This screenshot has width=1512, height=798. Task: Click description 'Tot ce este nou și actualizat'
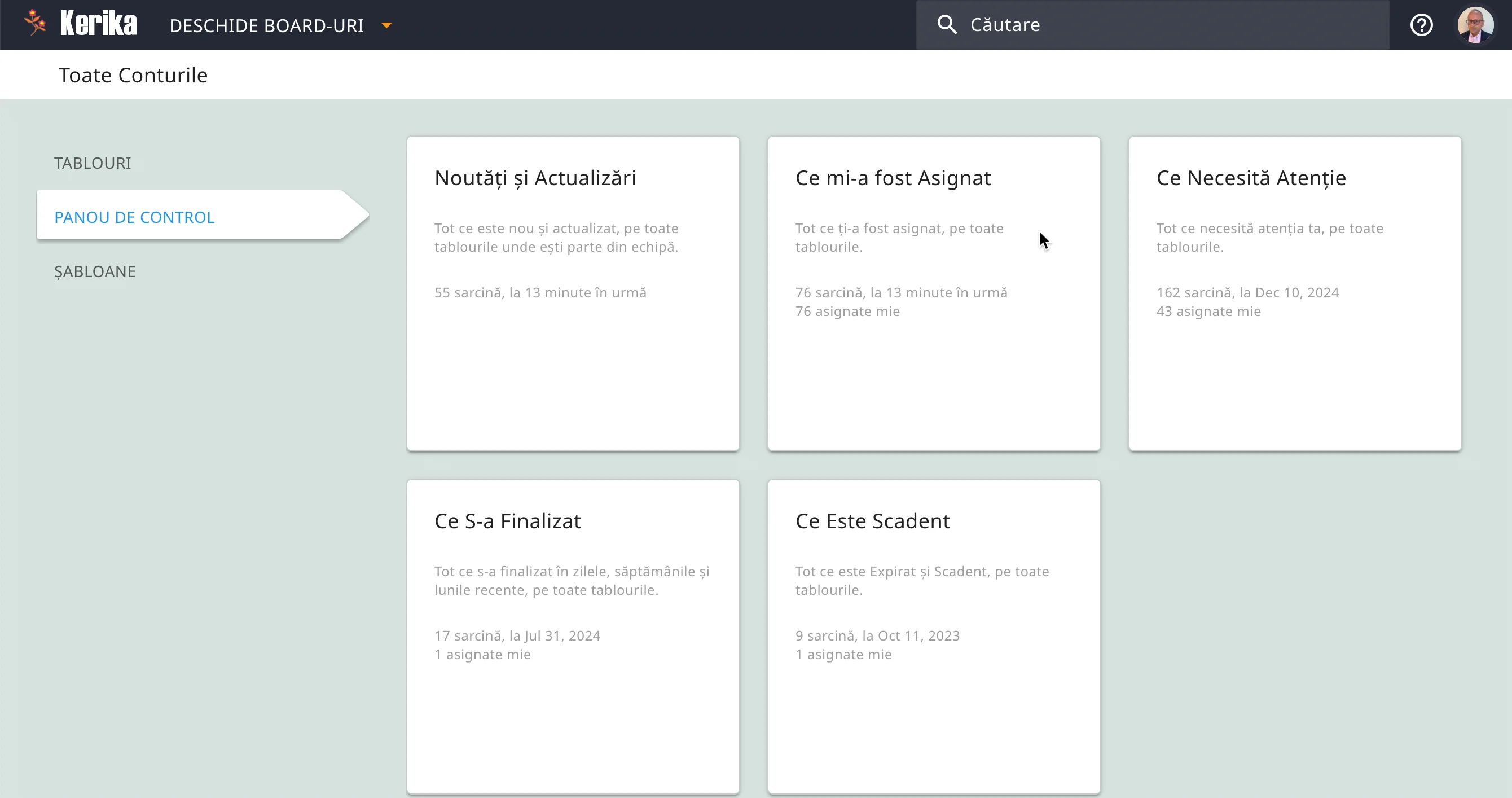[556, 237]
